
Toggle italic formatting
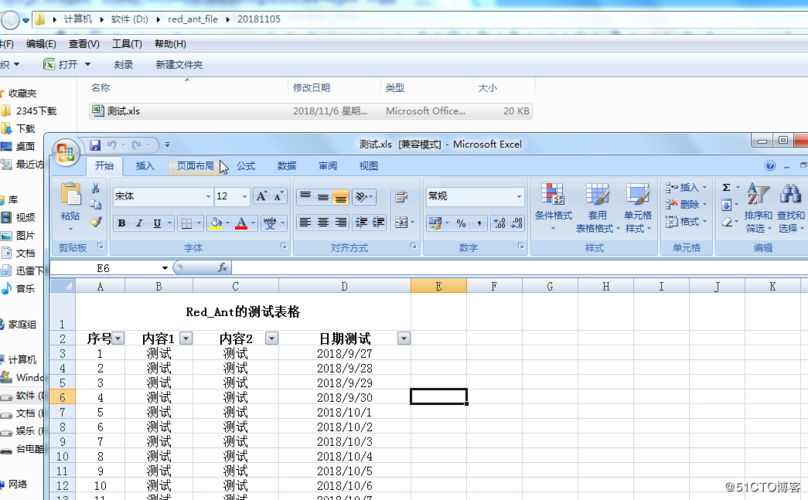point(139,223)
